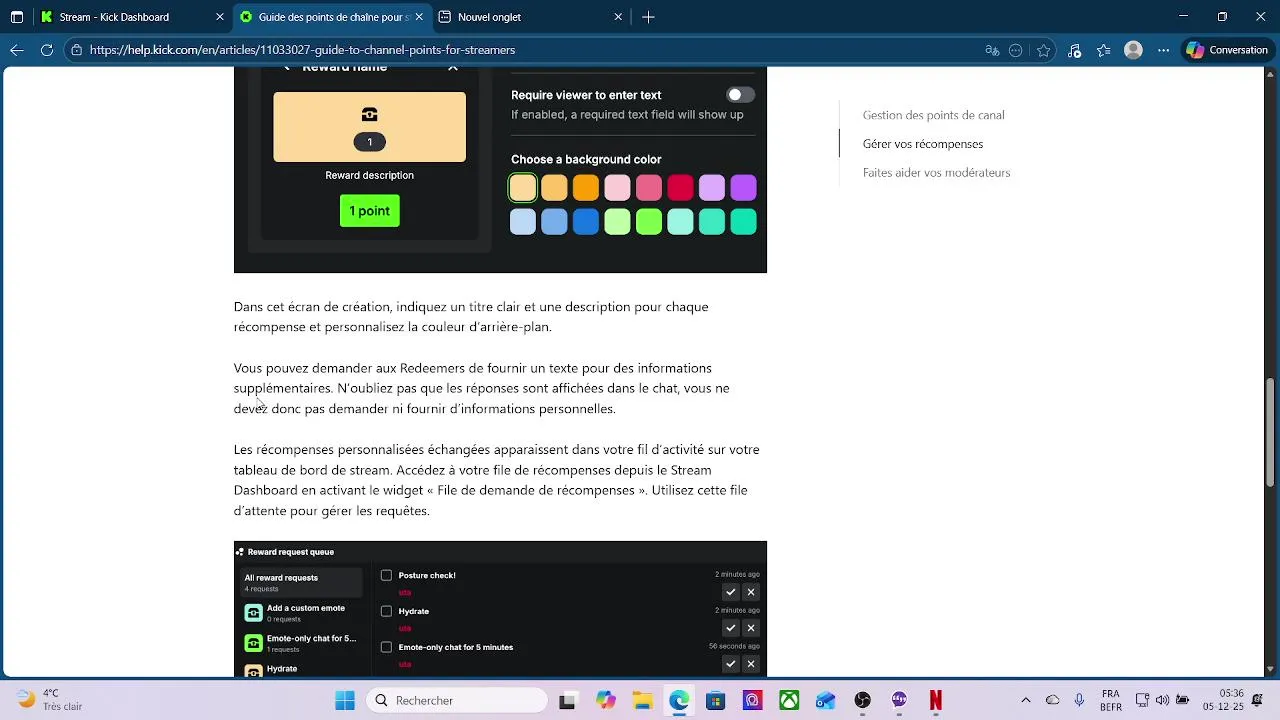Open the translate page icon
The width and height of the screenshot is (1280, 720).
pos(992,50)
